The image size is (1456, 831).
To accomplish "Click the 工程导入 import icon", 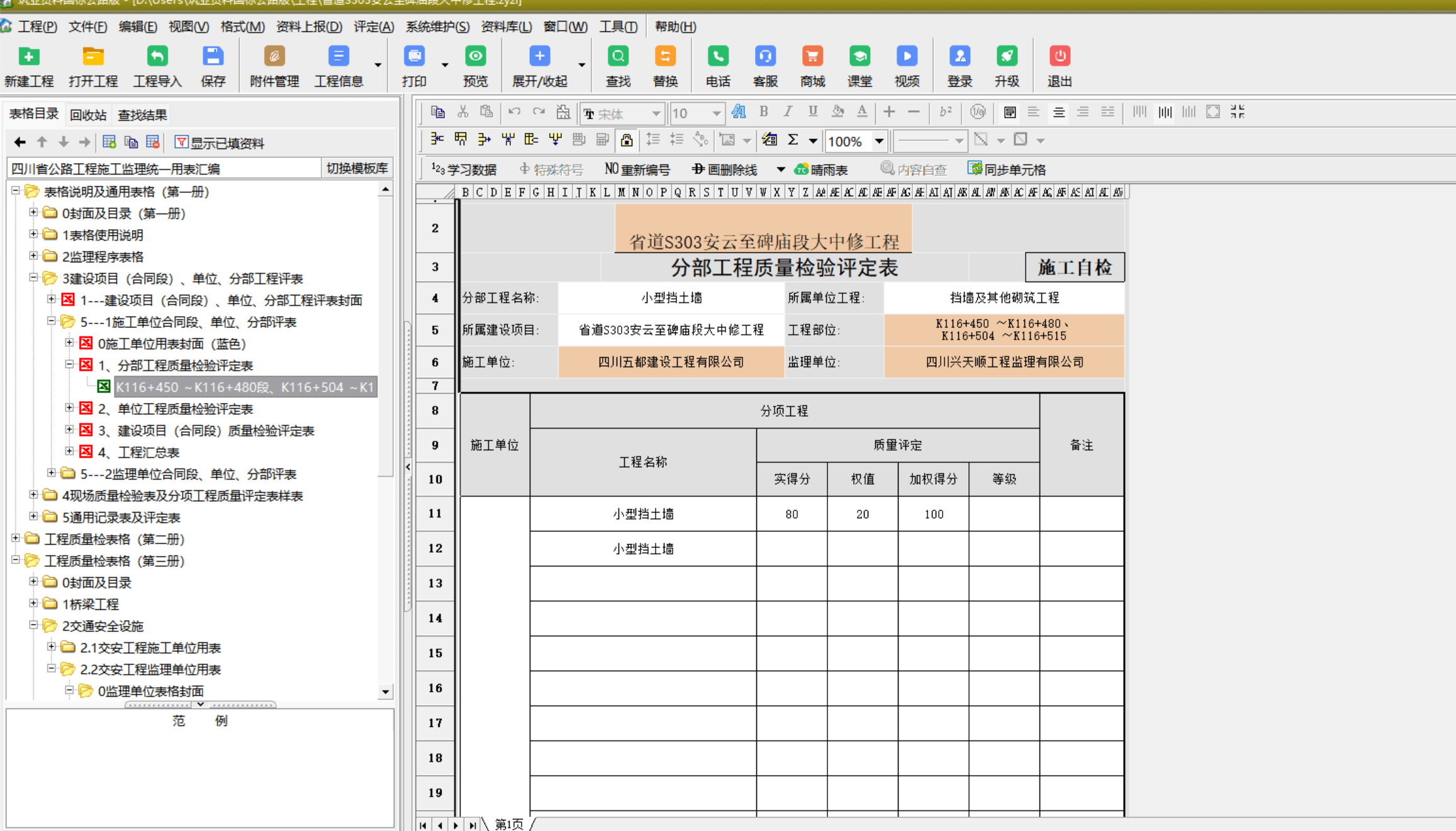I will [x=157, y=66].
